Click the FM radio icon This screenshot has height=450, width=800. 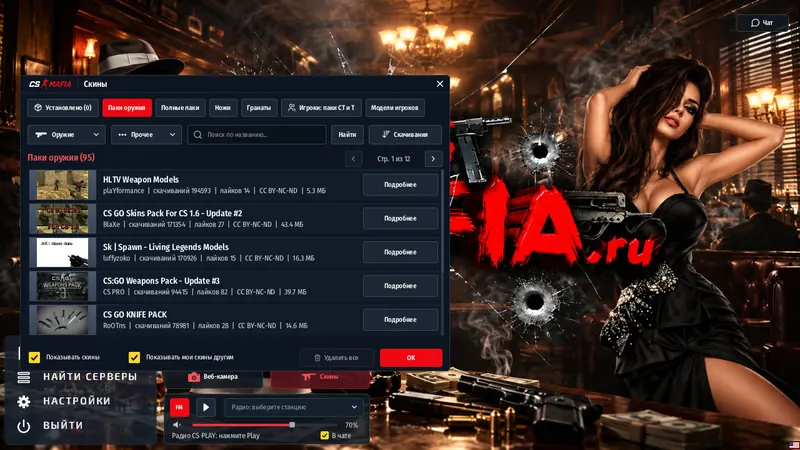[x=179, y=407]
